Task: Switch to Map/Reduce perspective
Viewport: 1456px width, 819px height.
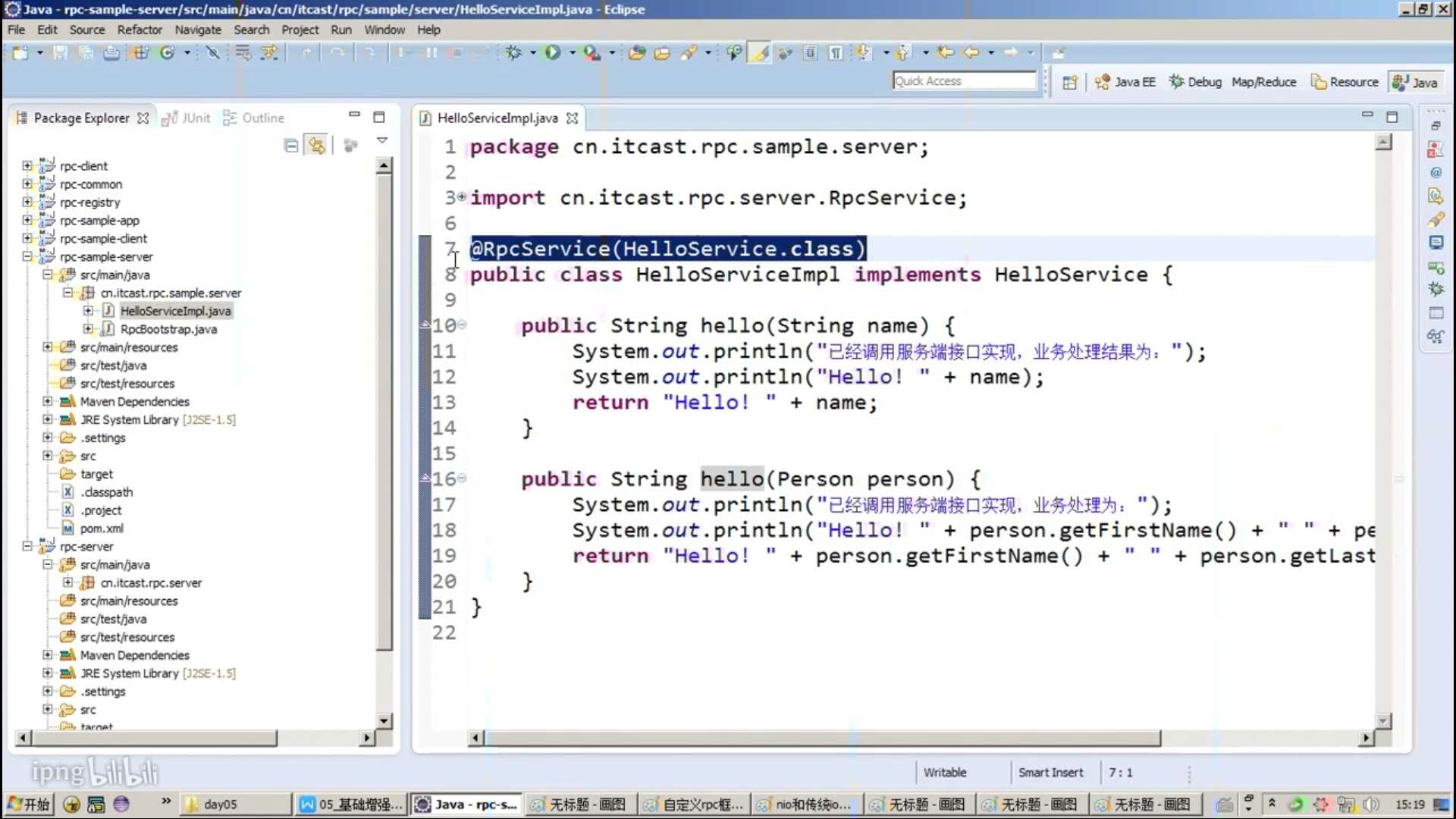Action: pyautogui.click(x=1264, y=82)
